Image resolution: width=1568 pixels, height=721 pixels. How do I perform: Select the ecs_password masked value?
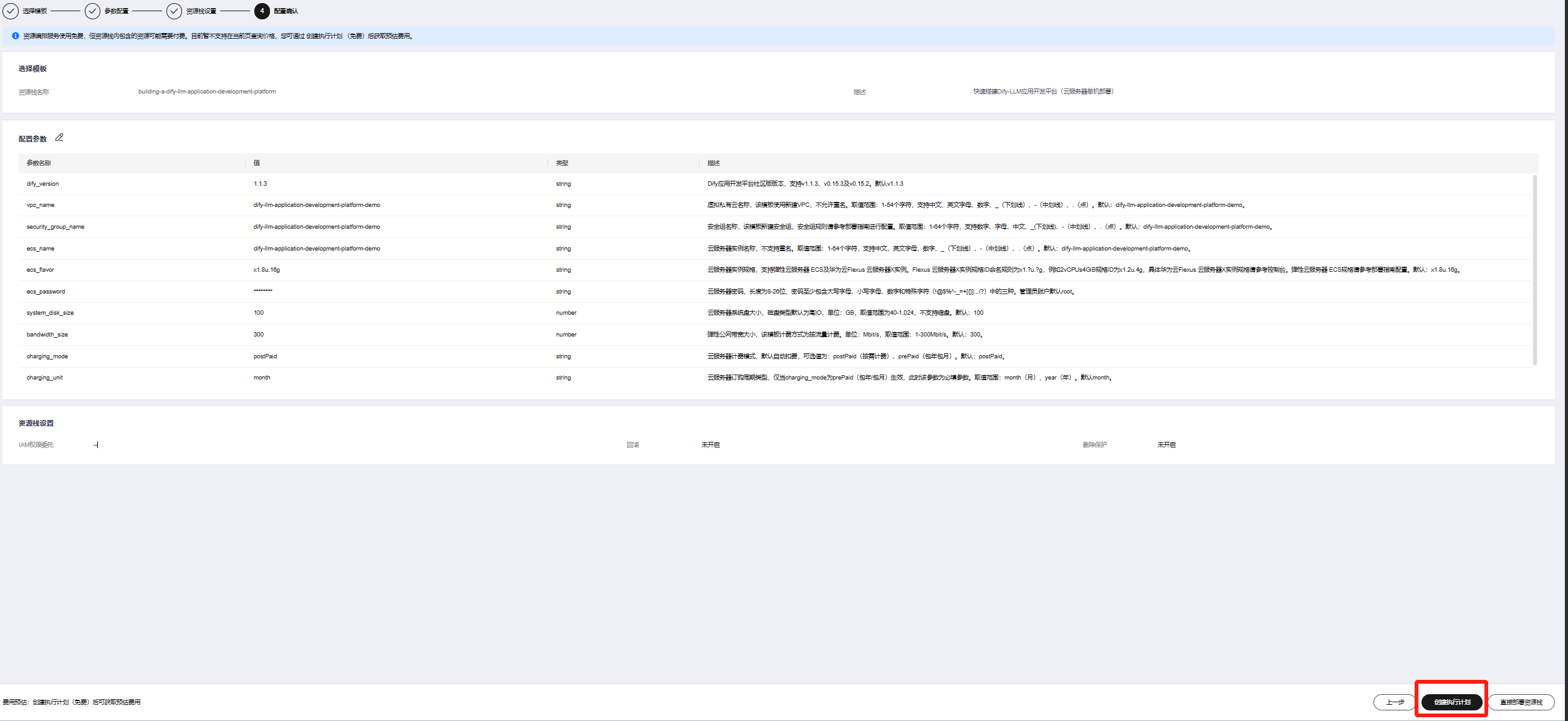262,291
